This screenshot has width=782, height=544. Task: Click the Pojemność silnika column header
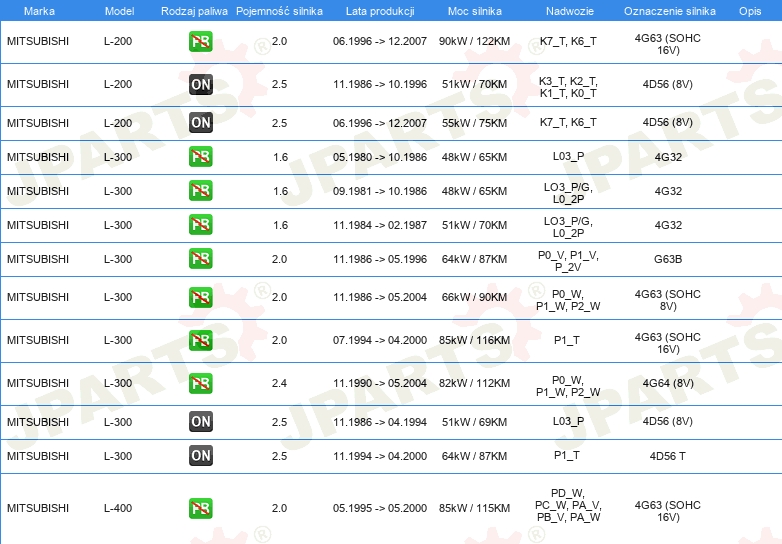coord(279,11)
